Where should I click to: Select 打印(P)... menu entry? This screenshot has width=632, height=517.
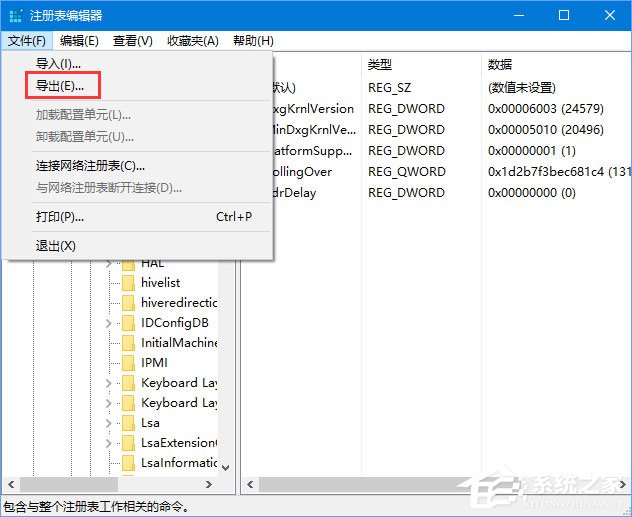(60, 217)
